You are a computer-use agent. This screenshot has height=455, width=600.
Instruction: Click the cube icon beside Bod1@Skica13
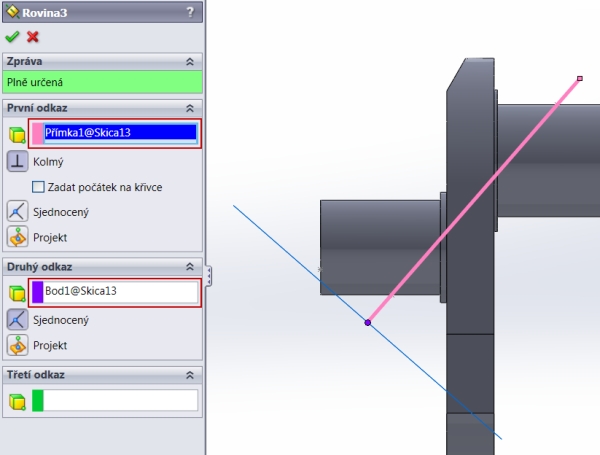[x=17, y=293]
